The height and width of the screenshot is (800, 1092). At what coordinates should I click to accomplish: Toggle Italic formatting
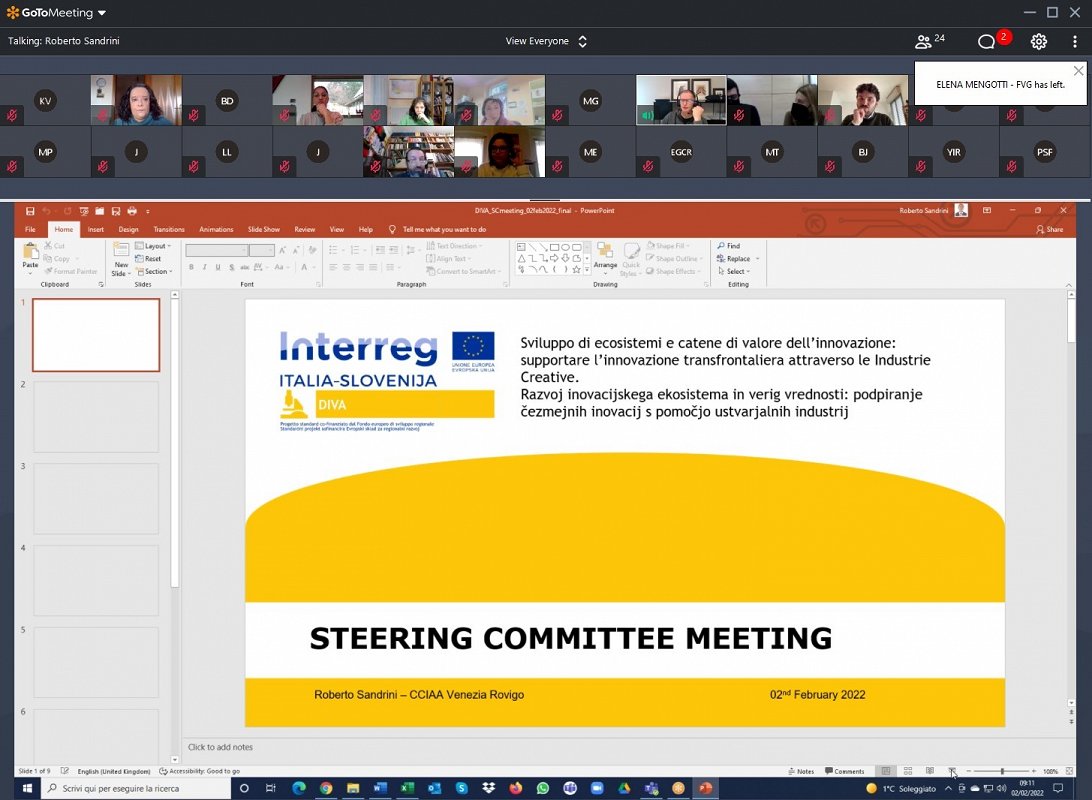tap(205, 267)
